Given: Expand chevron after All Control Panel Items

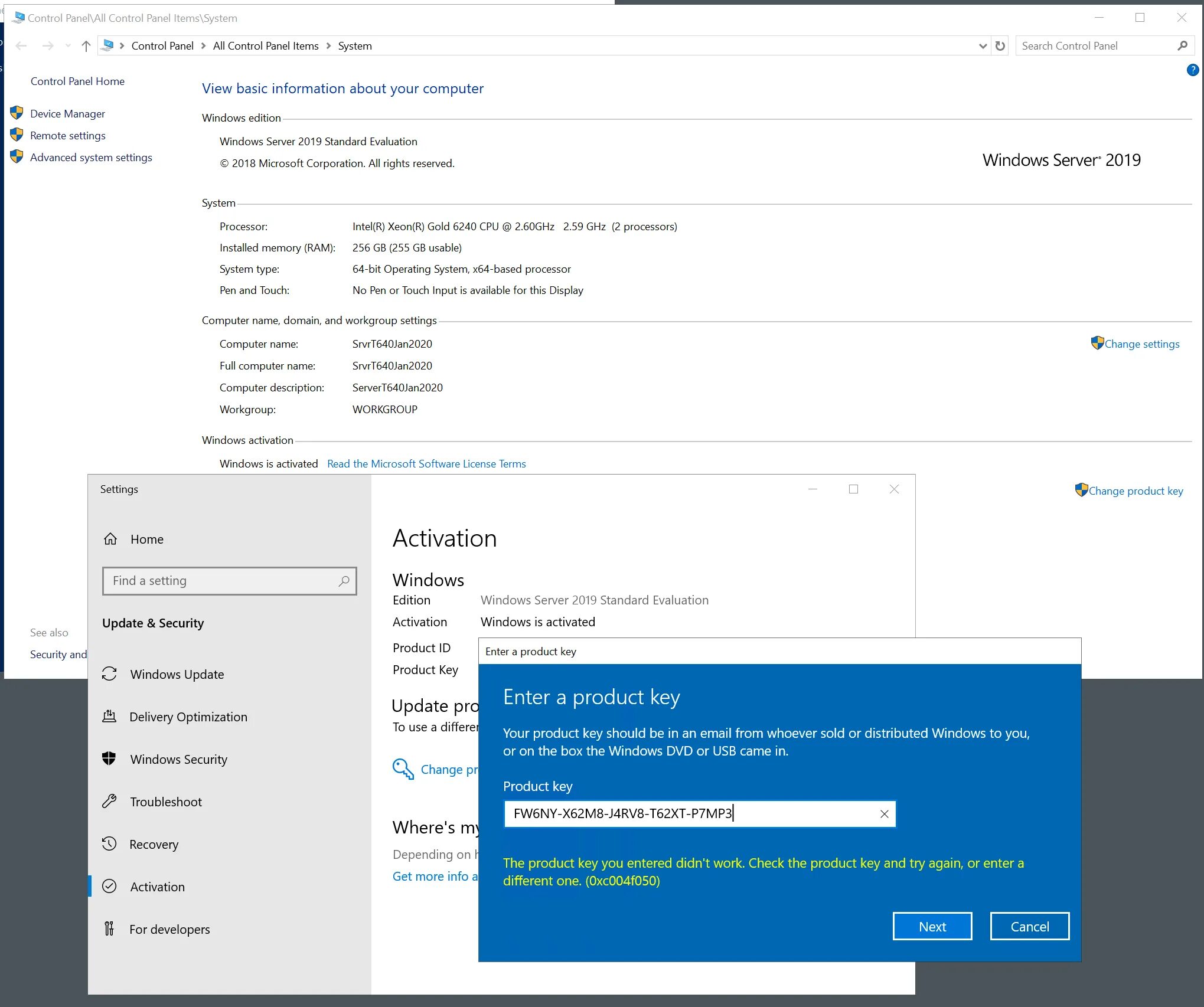Looking at the screenshot, I should 328,45.
